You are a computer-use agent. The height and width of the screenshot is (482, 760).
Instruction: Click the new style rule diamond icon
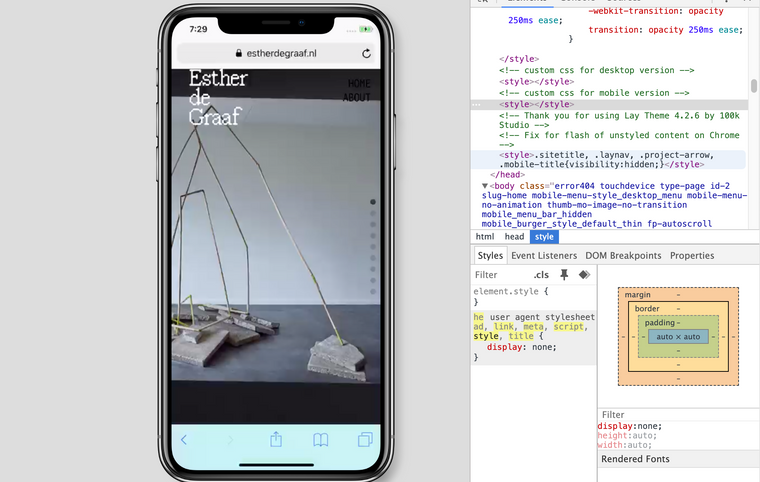click(584, 275)
